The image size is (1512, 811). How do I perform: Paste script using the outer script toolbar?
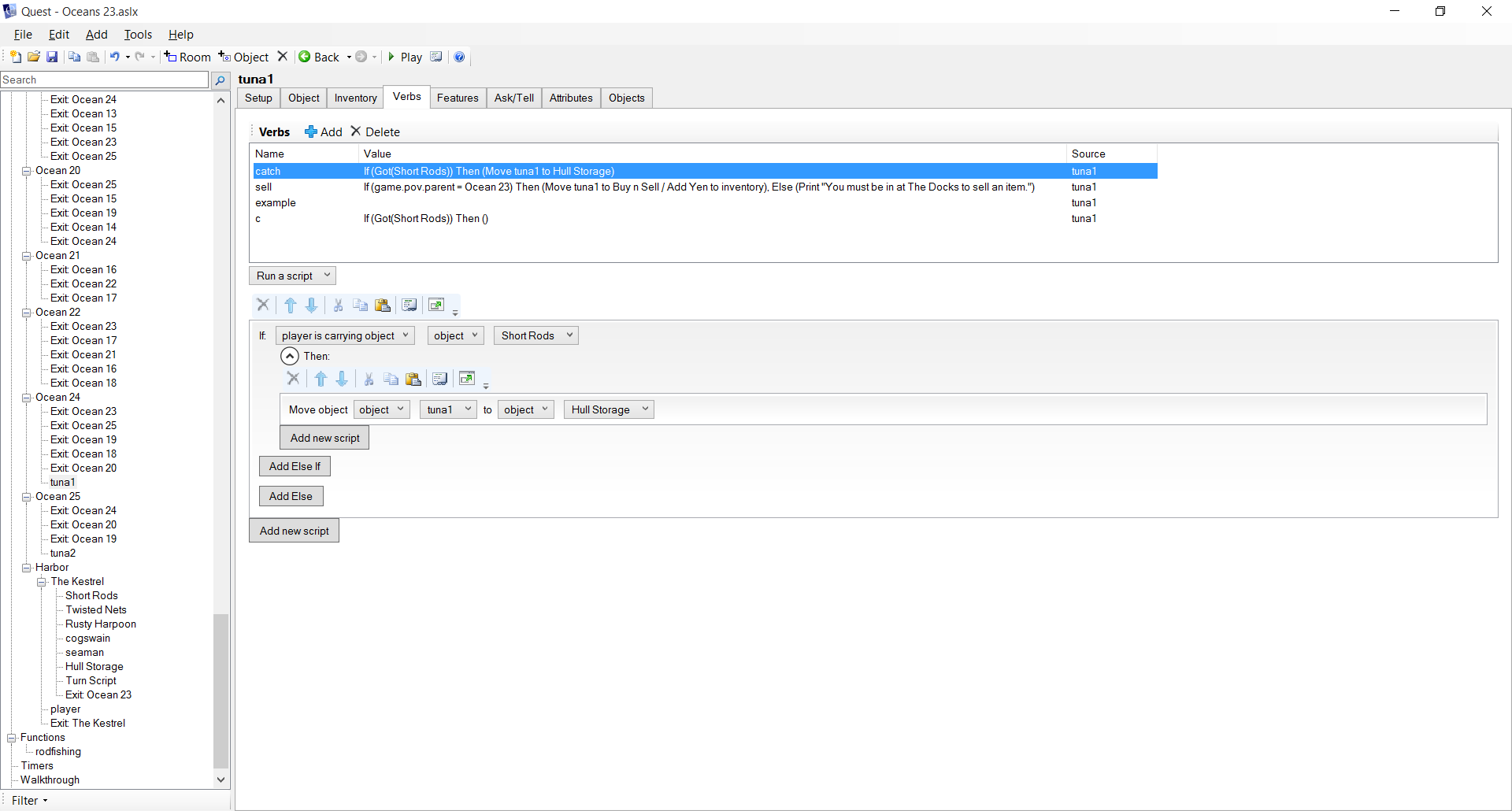[383, 306]
